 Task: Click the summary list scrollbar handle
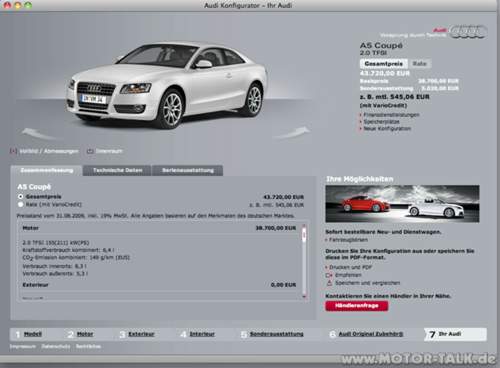coord(304,235)
